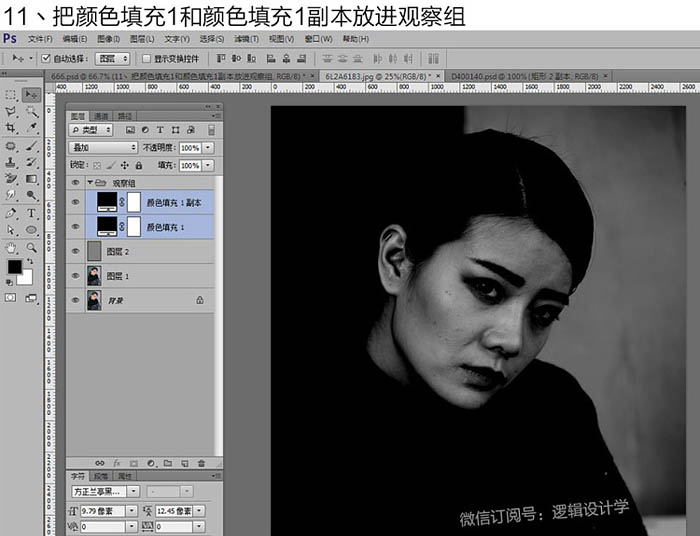Switch to the 通道 channels tab
700x536 pixels.
click(101, 116)
